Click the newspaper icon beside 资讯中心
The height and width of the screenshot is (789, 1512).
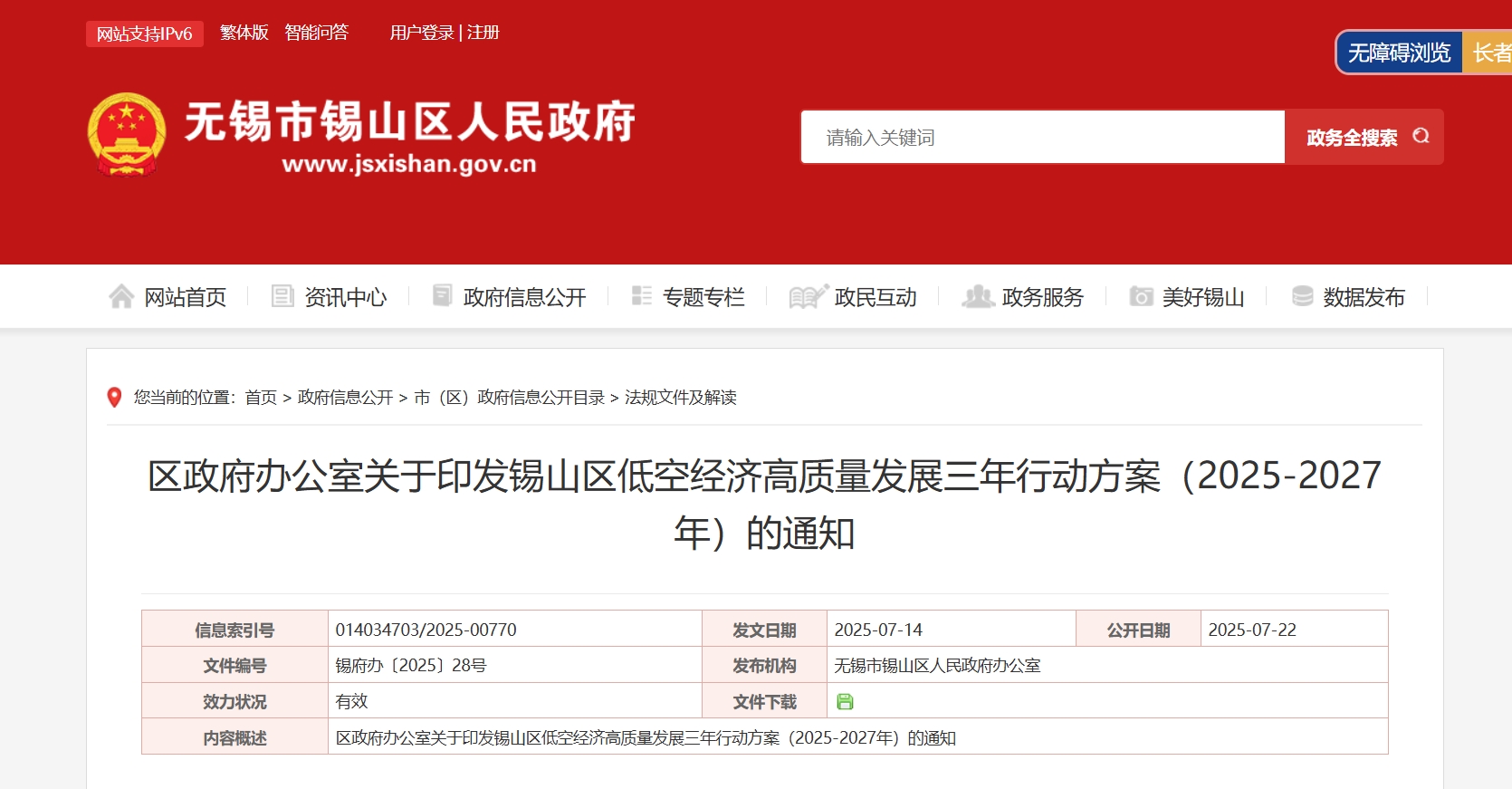coord(282,296)
